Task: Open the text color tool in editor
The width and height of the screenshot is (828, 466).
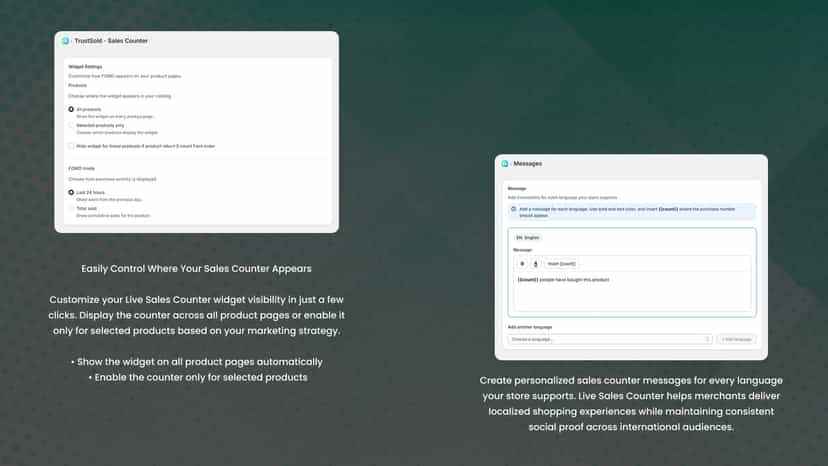Action: 535,264
